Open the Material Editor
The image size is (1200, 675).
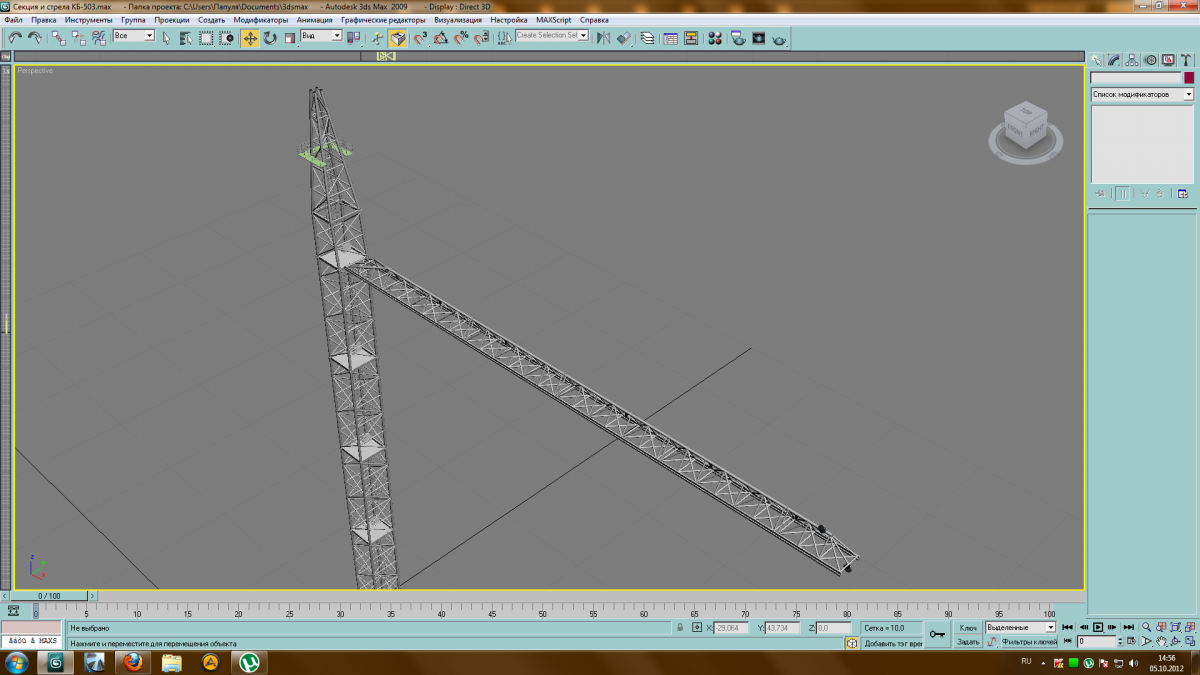point(715,38)
